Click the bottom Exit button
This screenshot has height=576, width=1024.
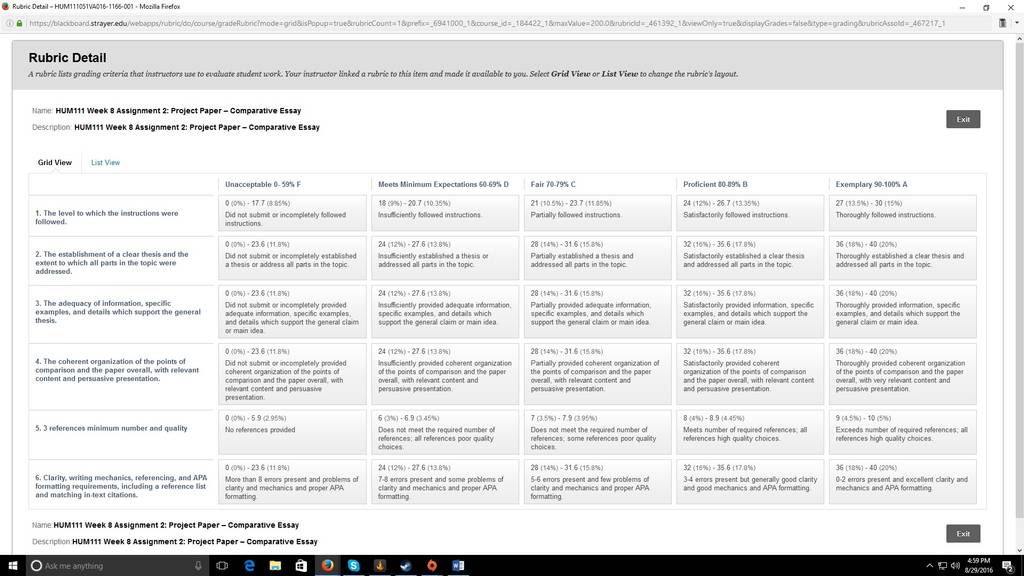pos(963,534)
